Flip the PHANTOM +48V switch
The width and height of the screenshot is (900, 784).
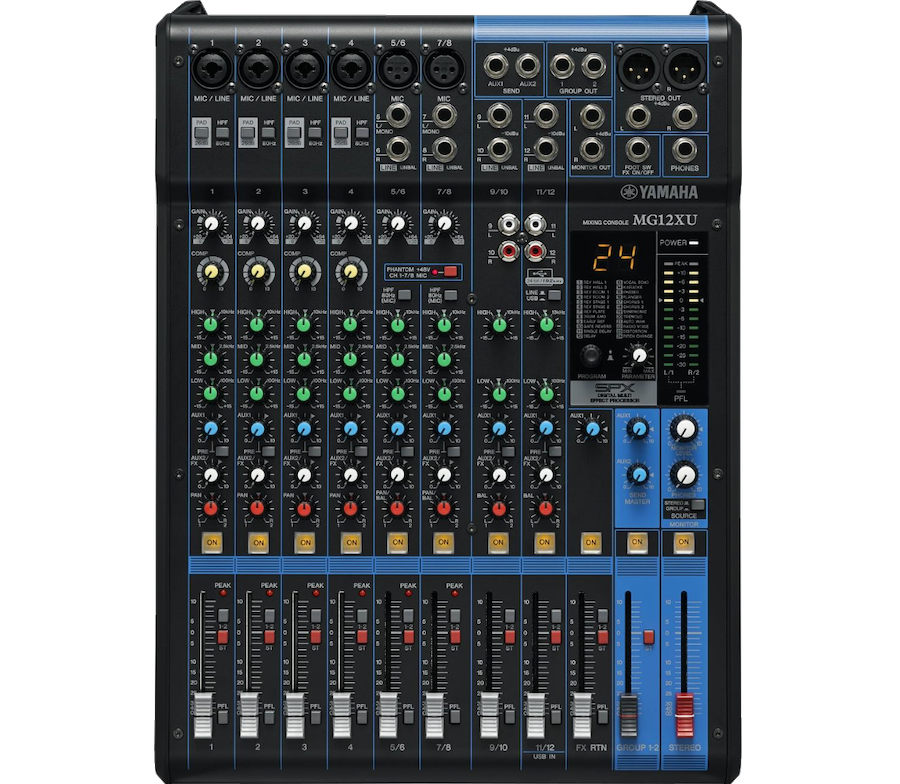tap(451, 271)
